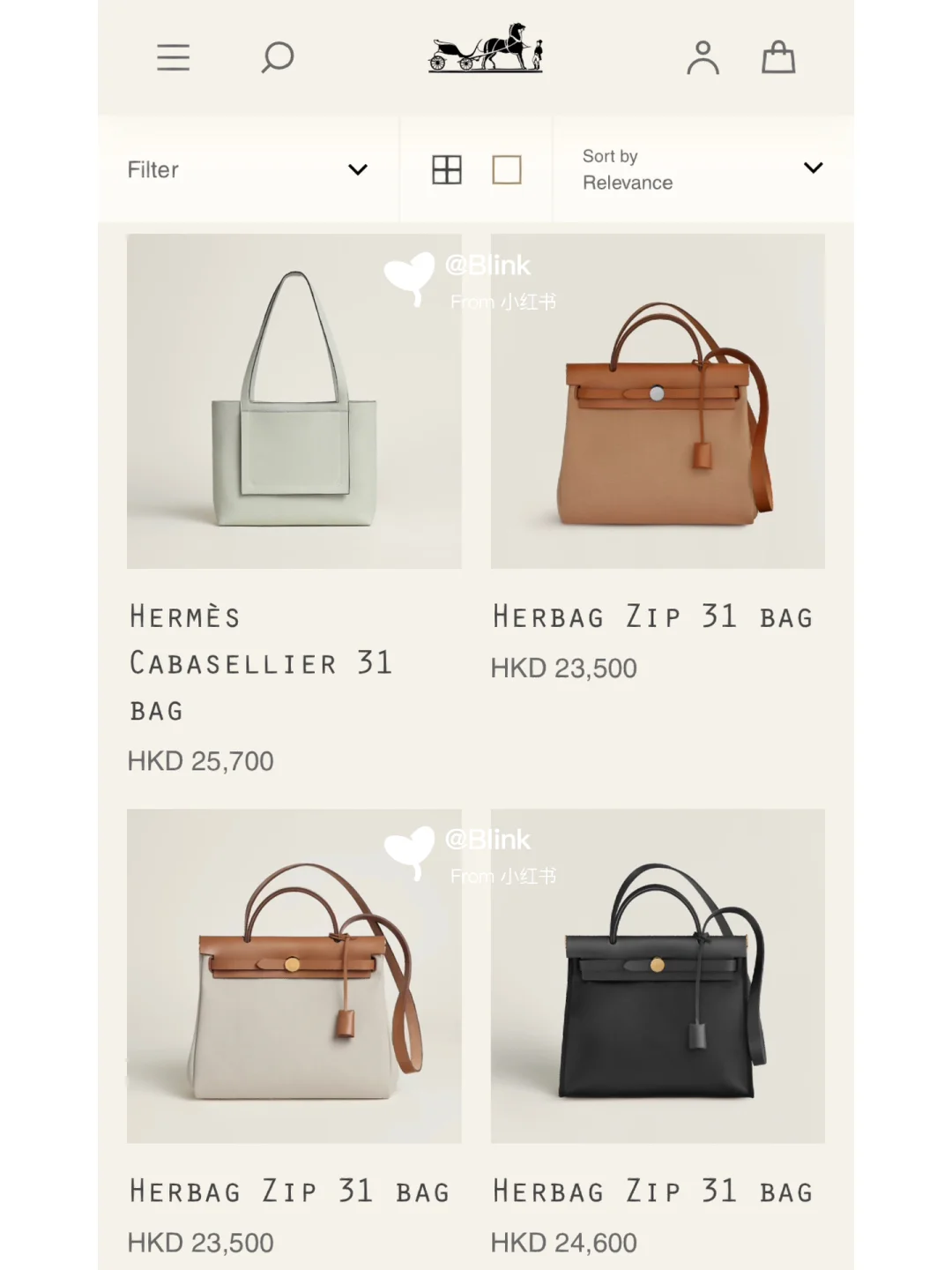Open the Hermès Cabasellier 31 bag title link
The height and width of the screenshot is (1270, 952).
pos(261,663)
